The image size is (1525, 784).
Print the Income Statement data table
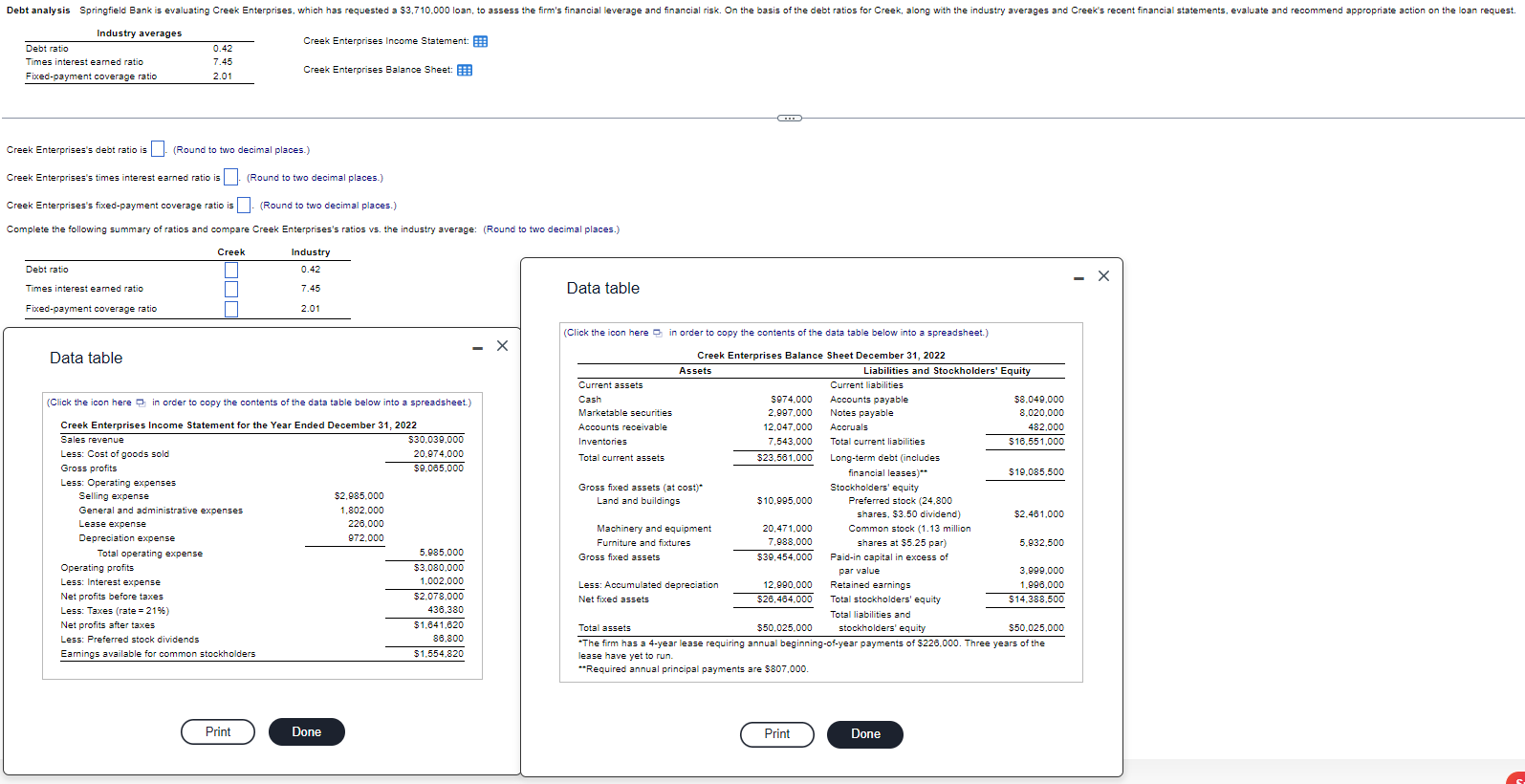[218, 731]
